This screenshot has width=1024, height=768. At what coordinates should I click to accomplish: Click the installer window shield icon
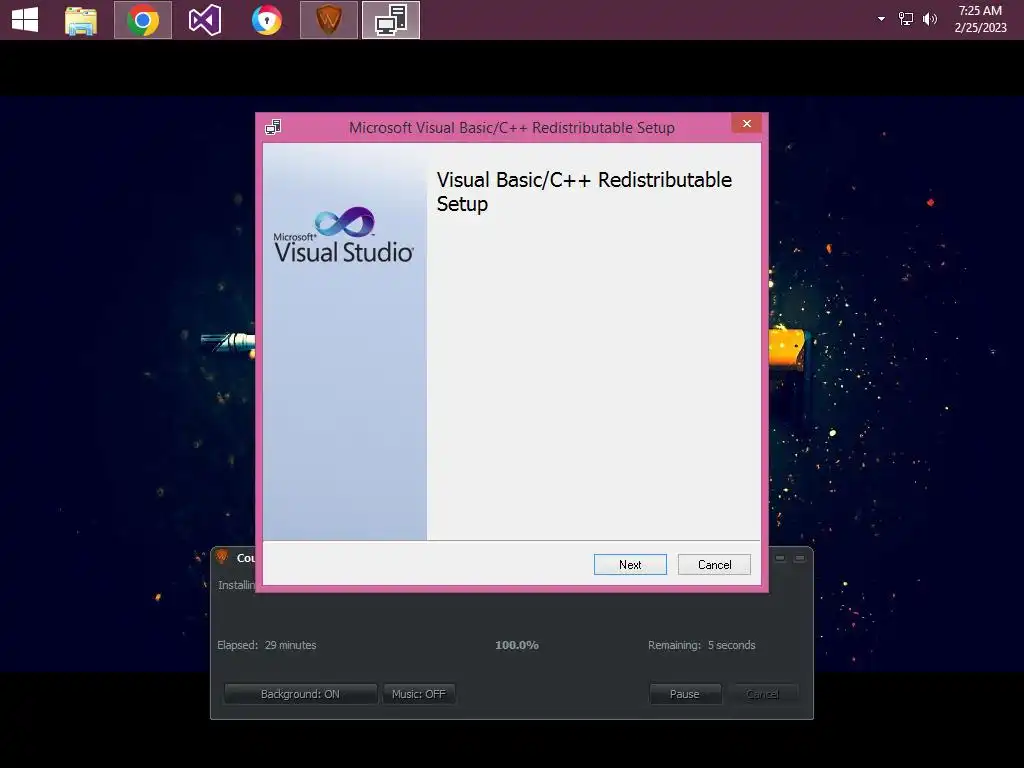click(222, 556)
